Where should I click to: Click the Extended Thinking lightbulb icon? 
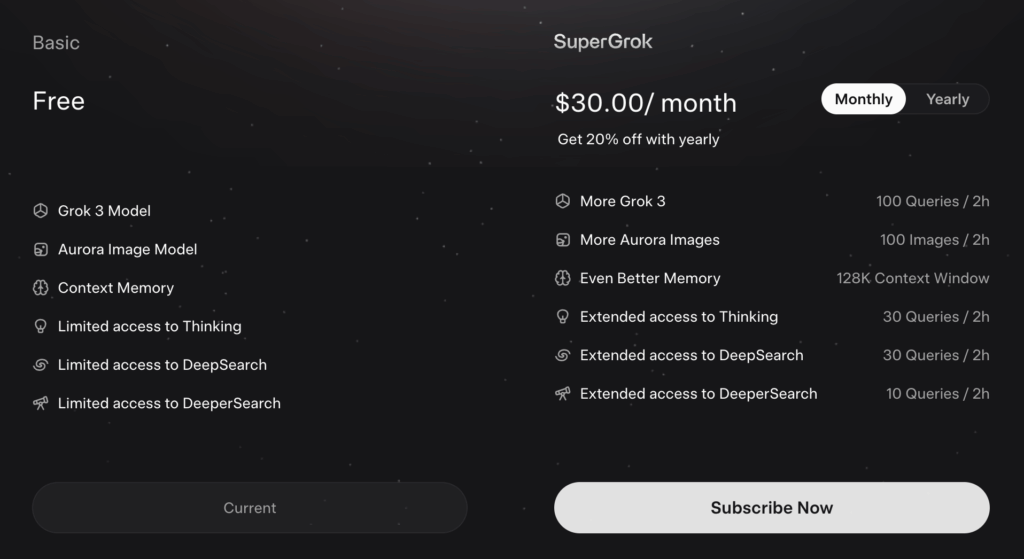(x=562, y=317)
